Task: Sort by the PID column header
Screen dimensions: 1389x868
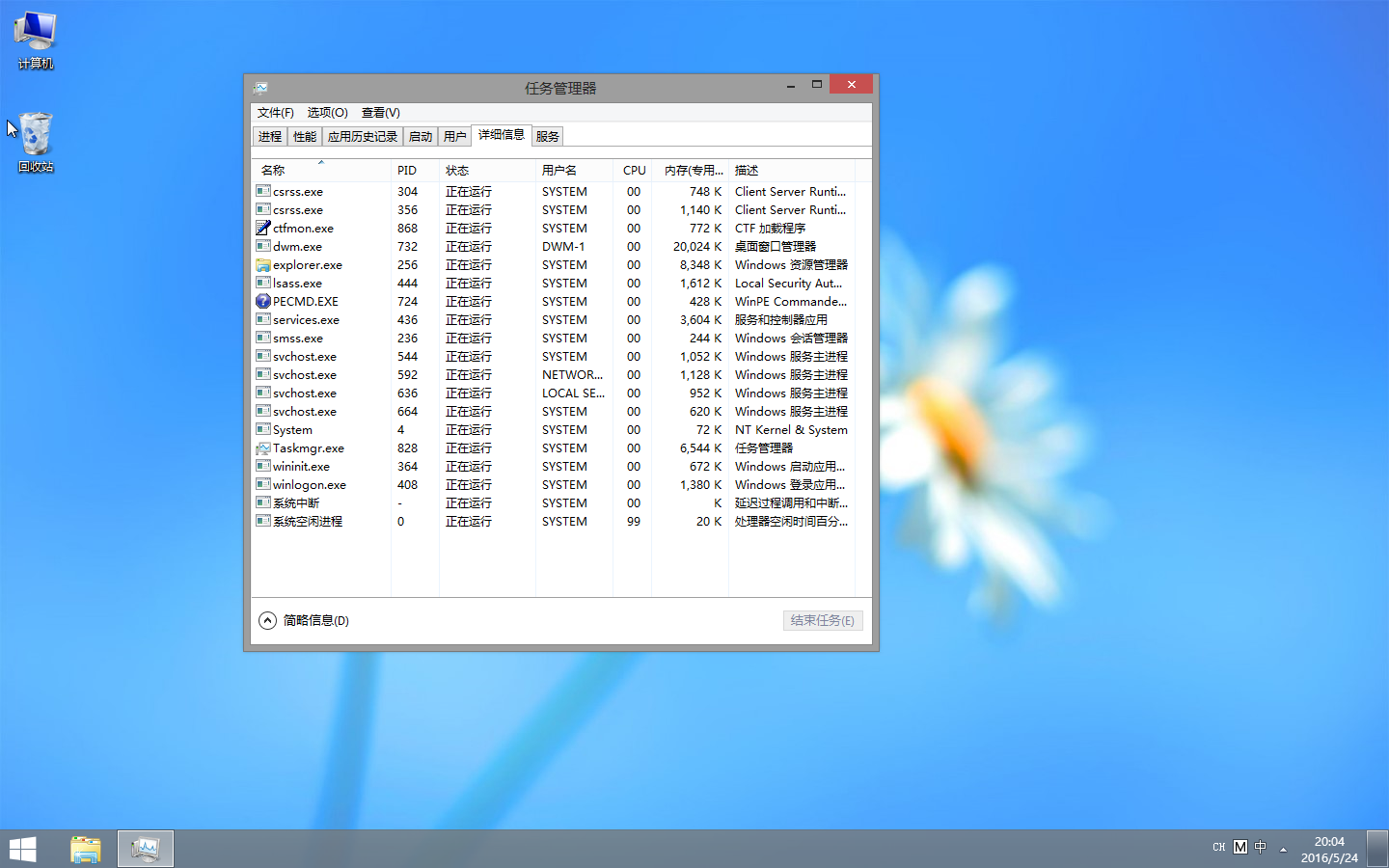Action: [415, 170]
